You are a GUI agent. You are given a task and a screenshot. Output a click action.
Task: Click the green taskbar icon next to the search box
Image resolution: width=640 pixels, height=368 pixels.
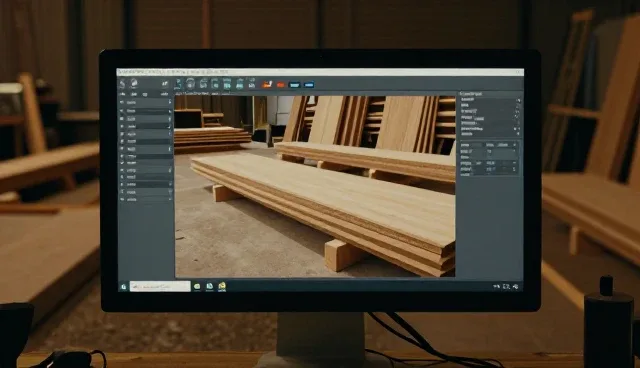197,287
